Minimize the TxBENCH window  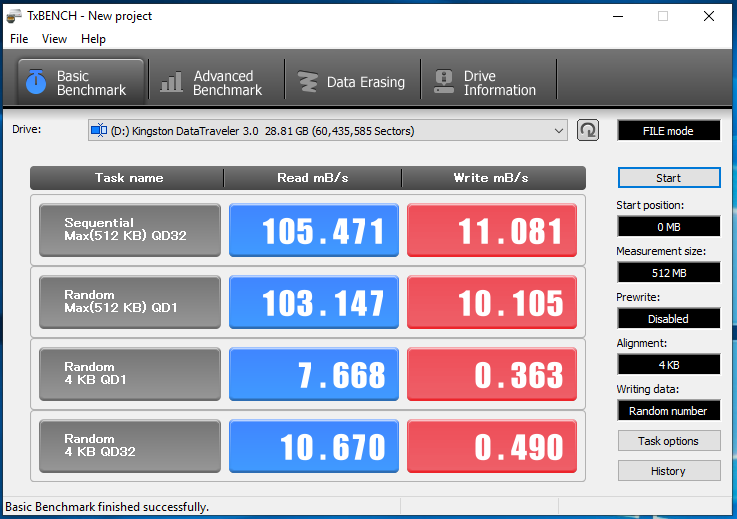(x=618, y=16)
